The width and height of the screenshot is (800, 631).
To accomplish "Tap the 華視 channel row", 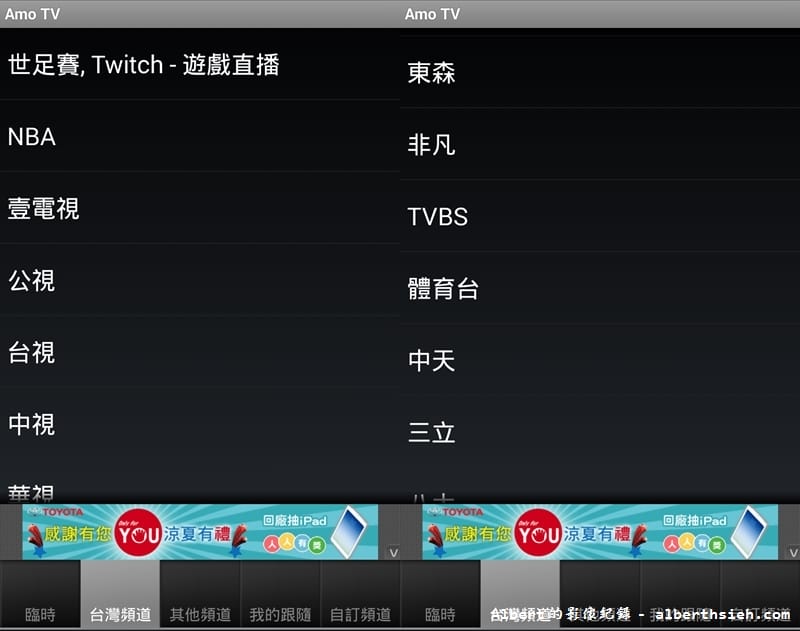I will point(200,483).
